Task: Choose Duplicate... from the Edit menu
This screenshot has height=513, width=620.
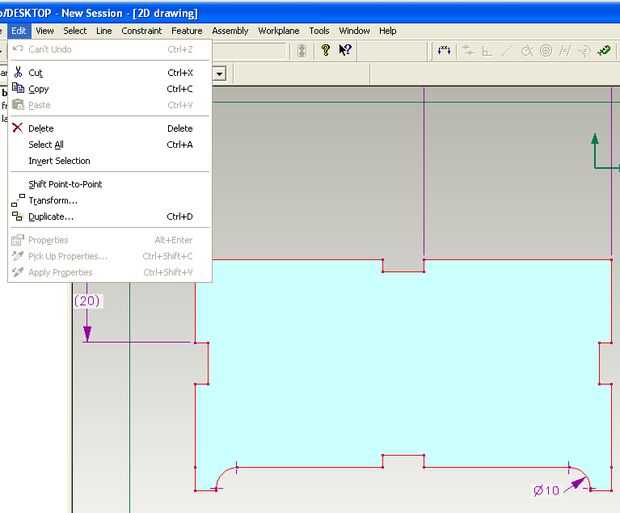Action: click(x=110, y=217)
